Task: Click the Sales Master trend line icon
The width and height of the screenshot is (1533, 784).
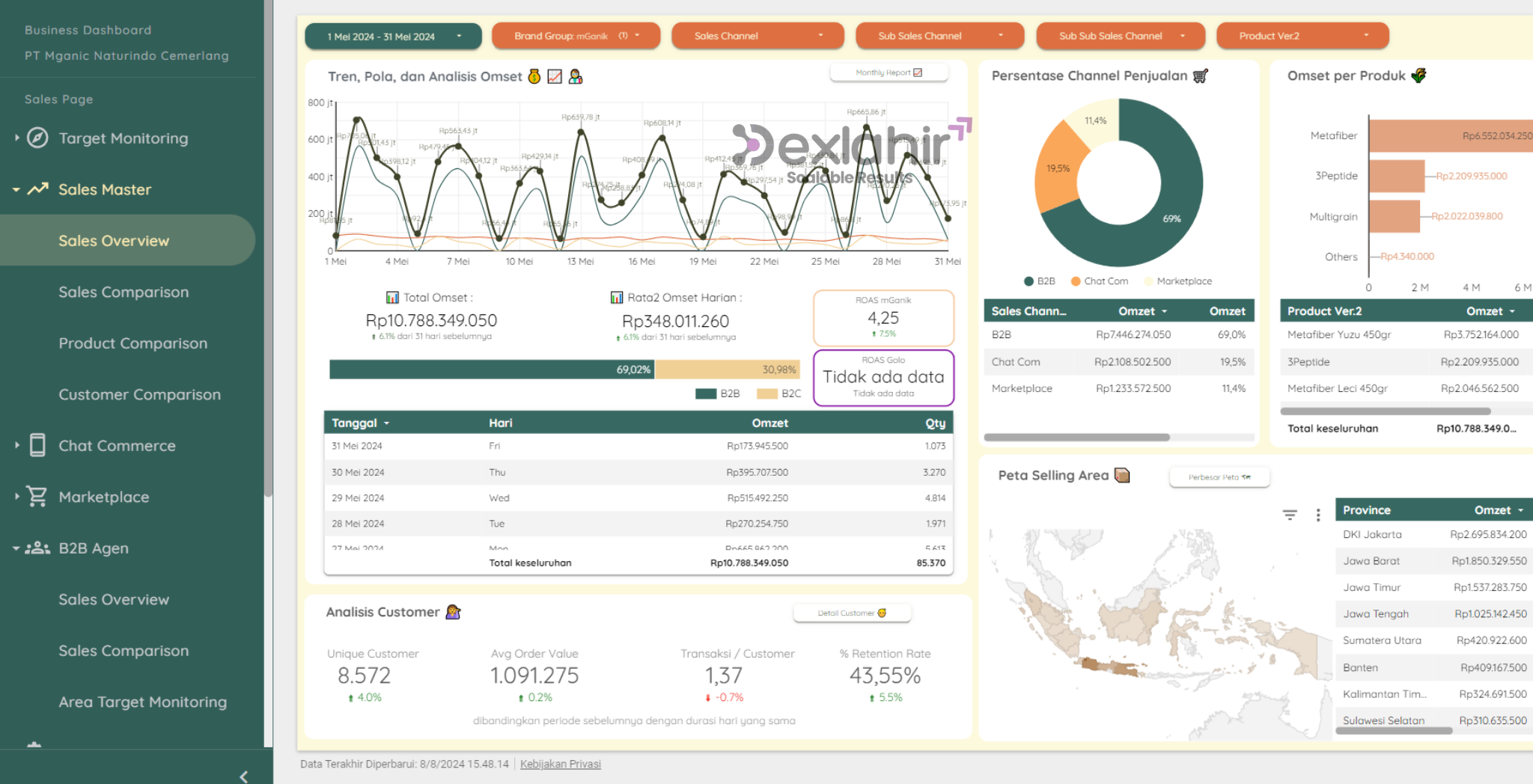Action: 38,189
